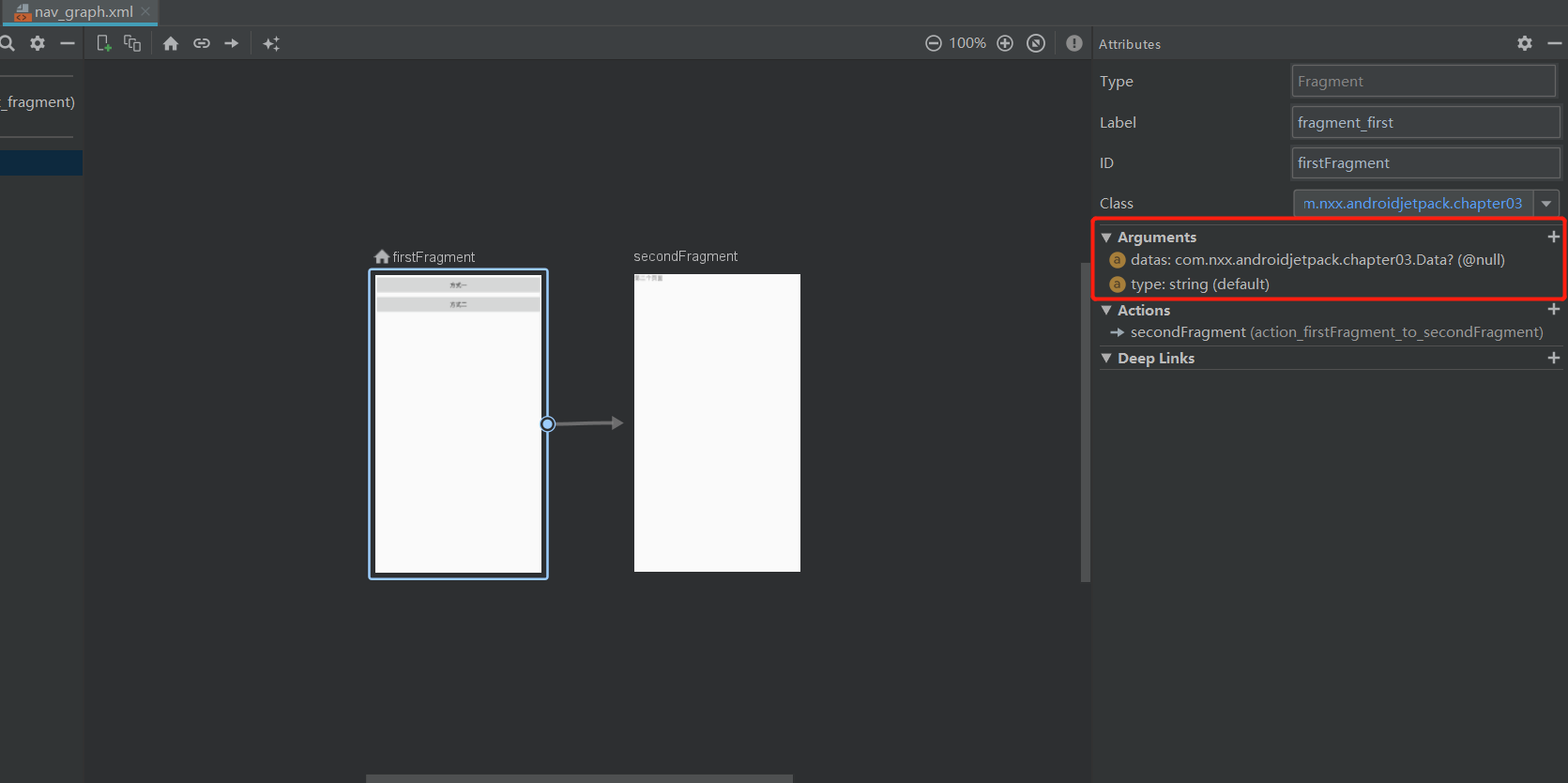The width and height of the screenshot is (1568, 783).
Task: Select the datas argument row
Action: point(1331,260)
